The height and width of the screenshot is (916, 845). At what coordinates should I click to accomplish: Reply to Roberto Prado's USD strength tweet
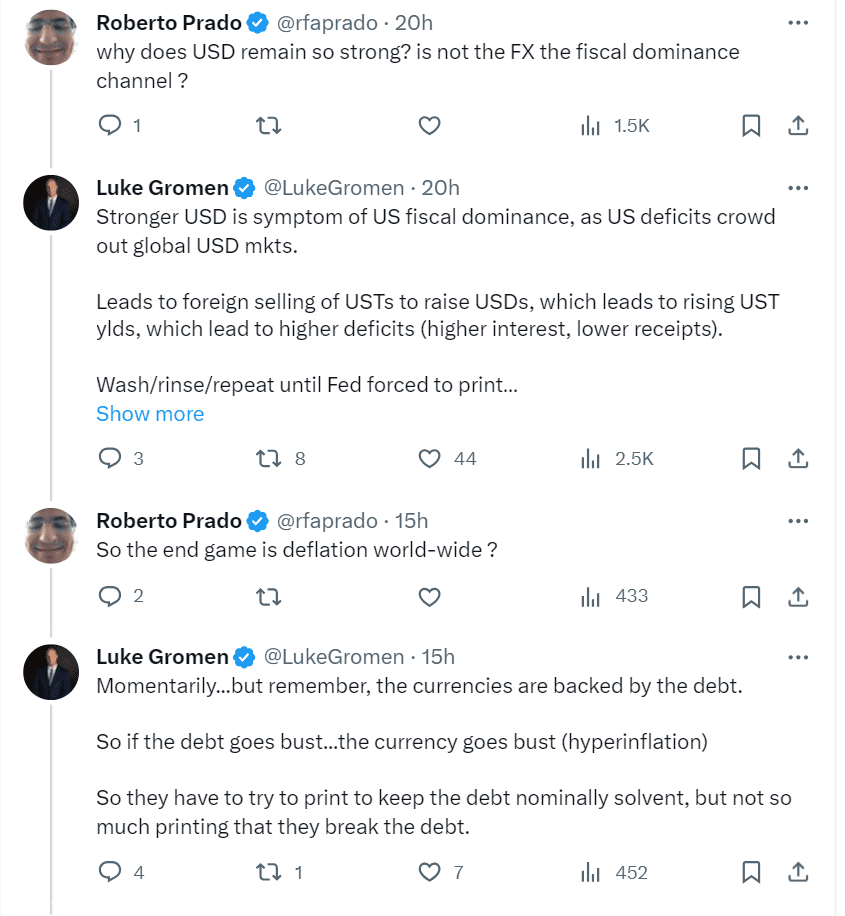(110, 126)
